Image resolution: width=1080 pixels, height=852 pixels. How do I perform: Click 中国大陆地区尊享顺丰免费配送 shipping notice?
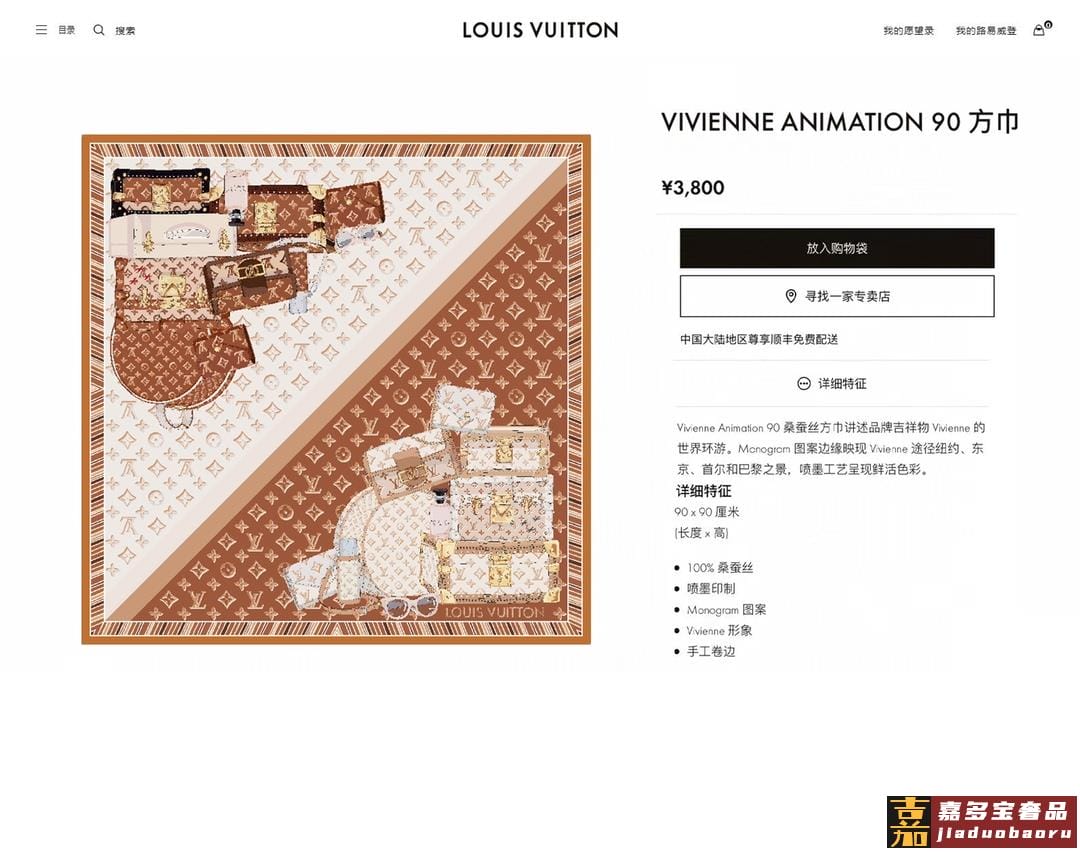pyautogui.click(x=759, y=339)
